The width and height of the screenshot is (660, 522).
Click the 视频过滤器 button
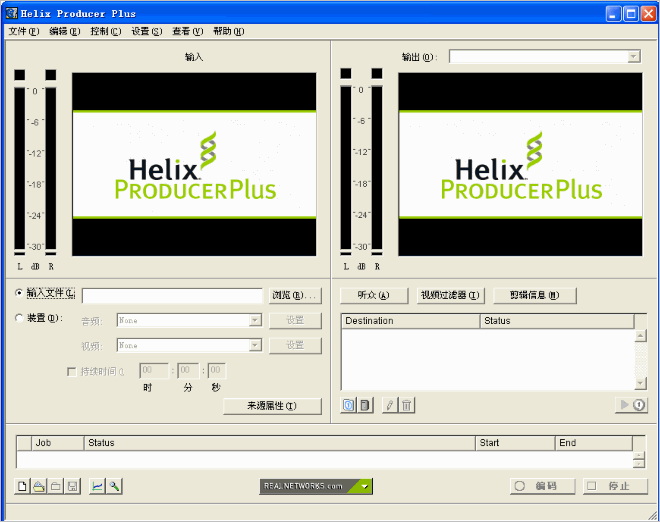(x=450, y=296)
